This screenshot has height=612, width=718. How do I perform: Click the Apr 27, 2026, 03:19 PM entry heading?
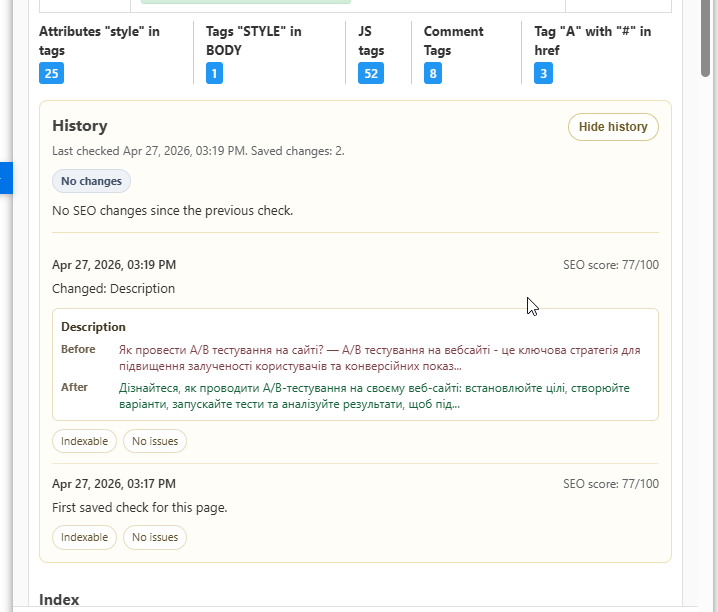click(x=114, y=265)
